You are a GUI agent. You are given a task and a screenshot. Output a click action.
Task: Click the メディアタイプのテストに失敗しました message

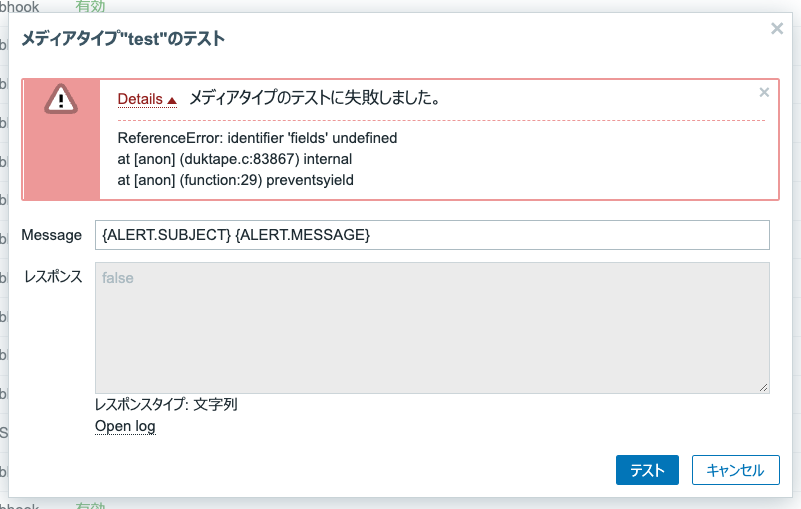pos(315,98)
